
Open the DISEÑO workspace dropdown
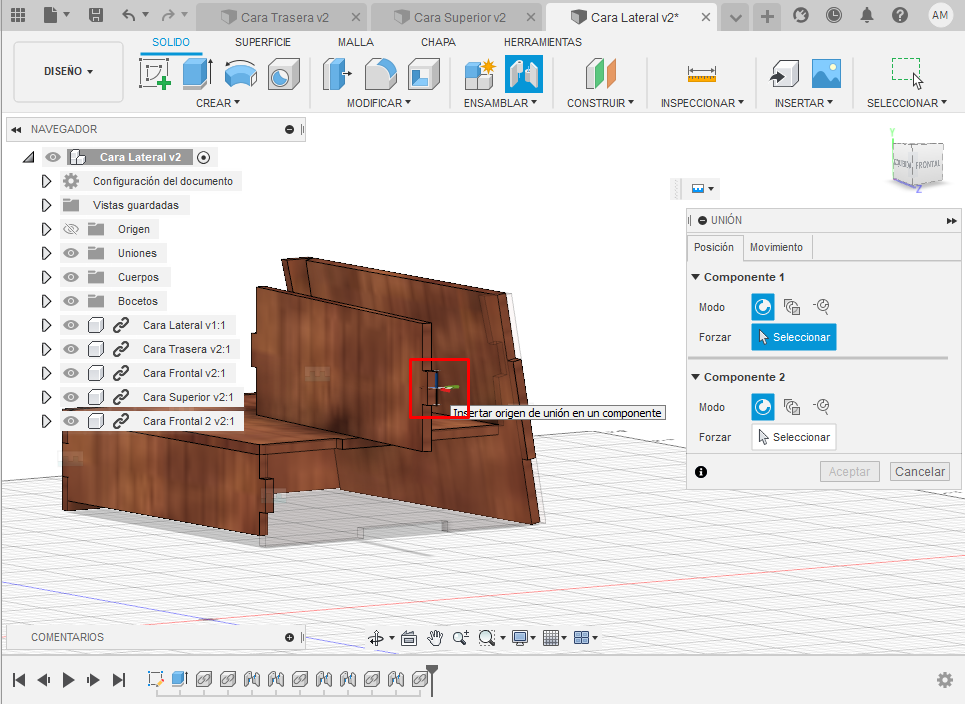tap(68, 72)
